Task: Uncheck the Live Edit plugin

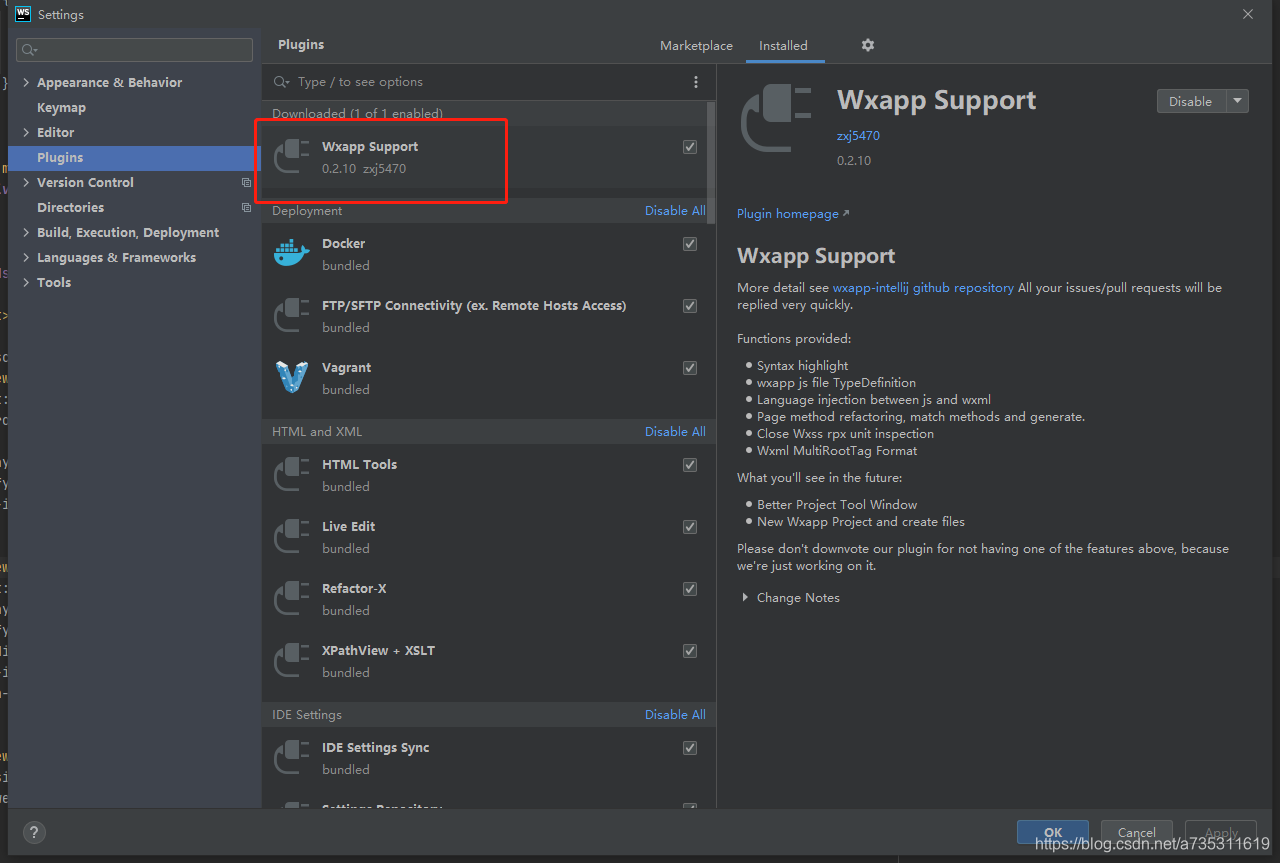Action: coord(690,527)
